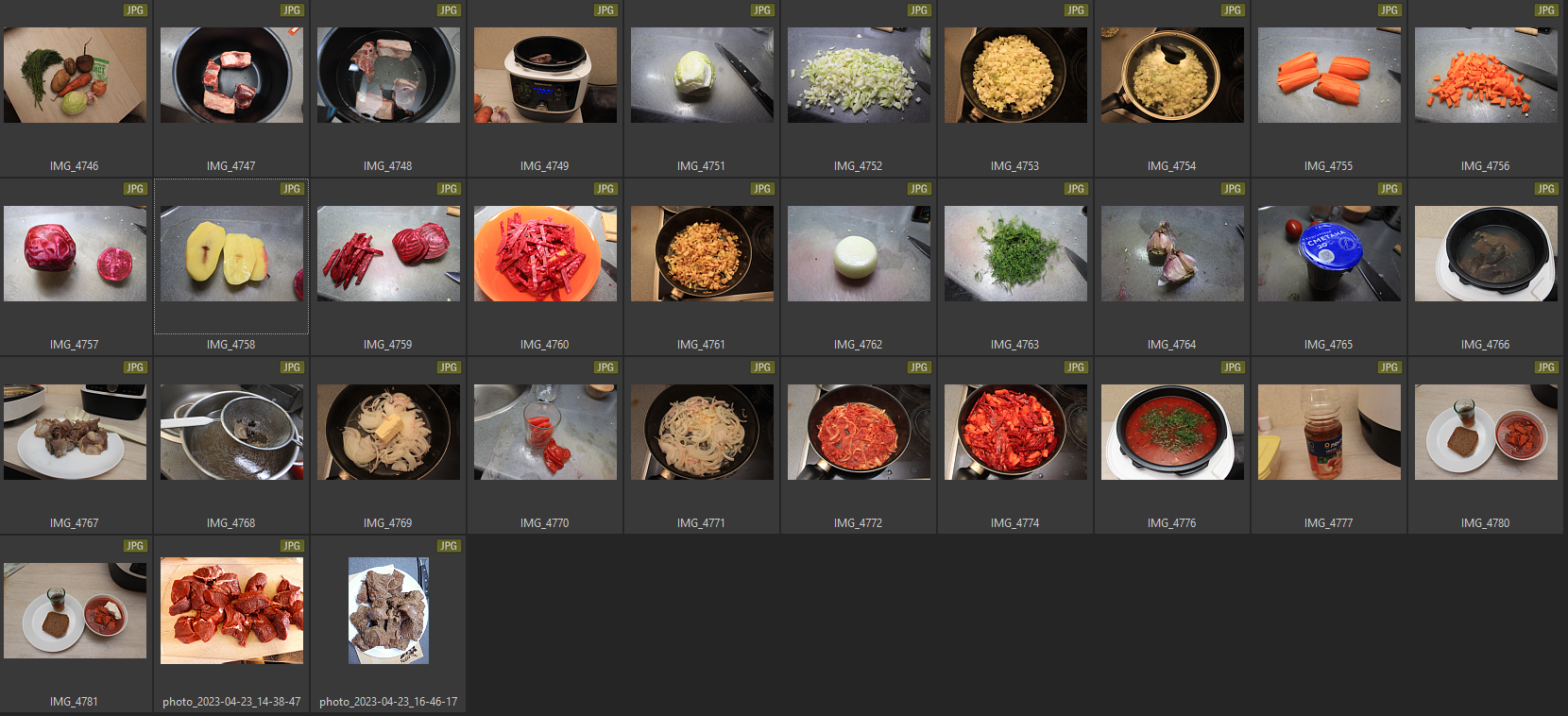Select the IMG_4763 chopped dill thumbnail

pos(1015,253)
